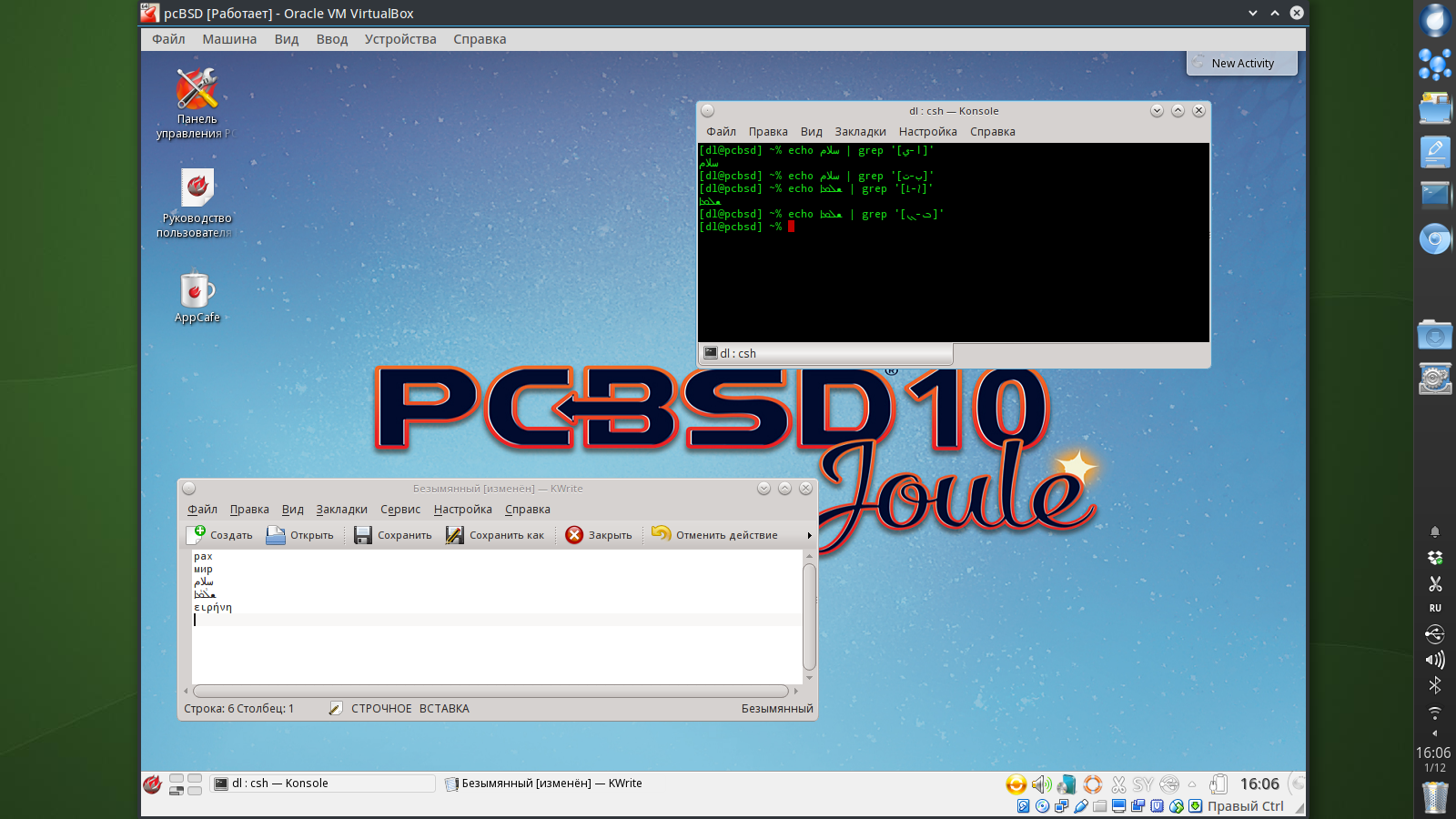
Task: Click the New Activity button
Action: (1242, 63)
